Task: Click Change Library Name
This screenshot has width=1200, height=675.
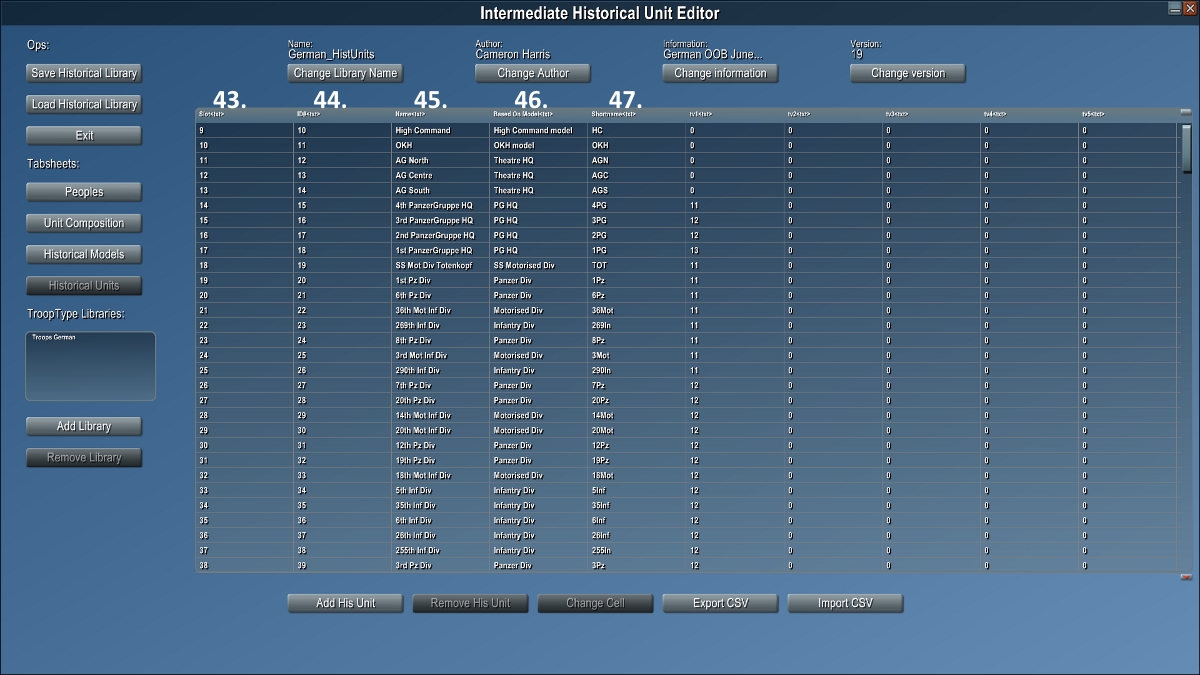Action: pos(345,73)
